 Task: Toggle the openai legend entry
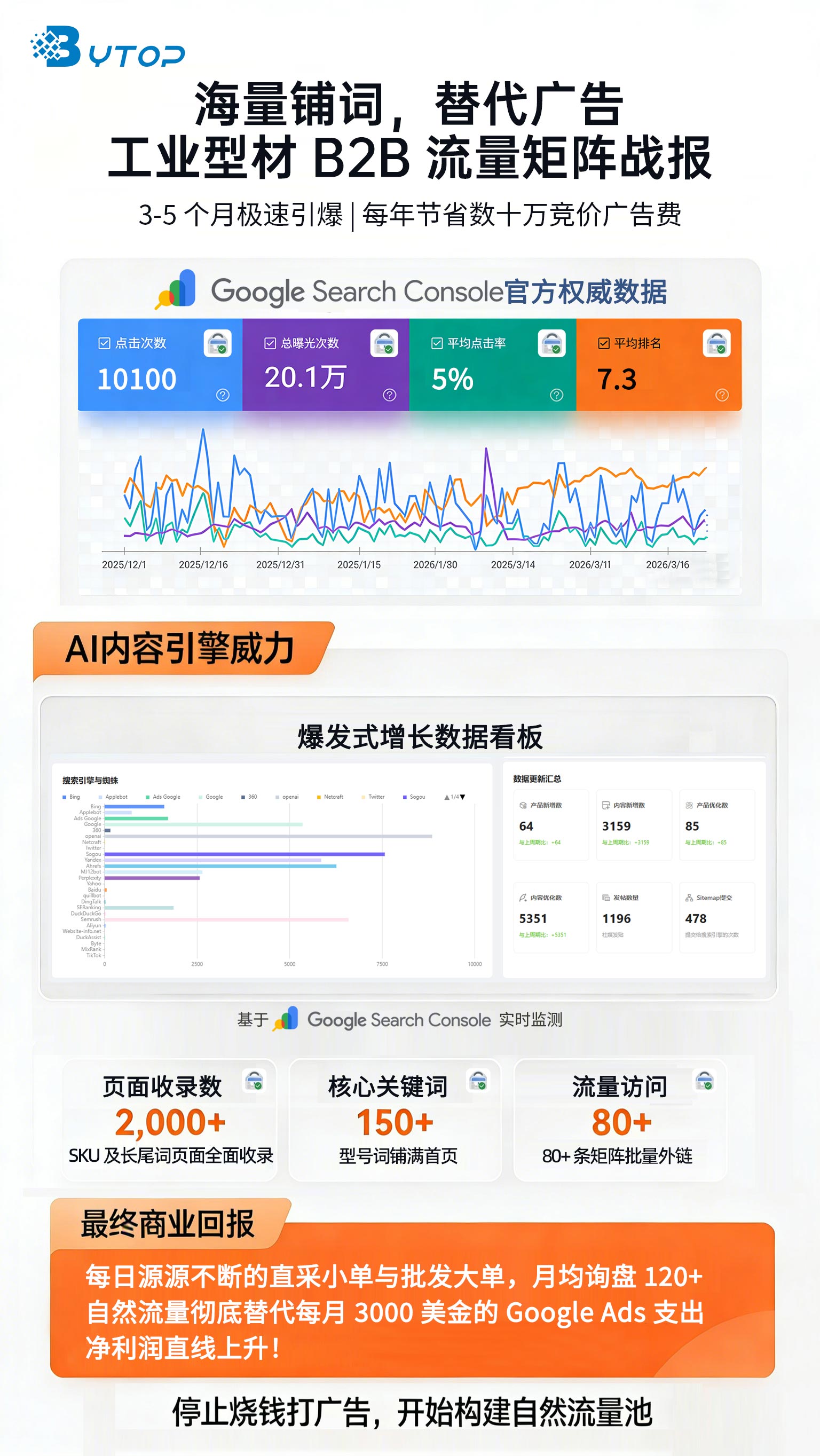(287, 797)
